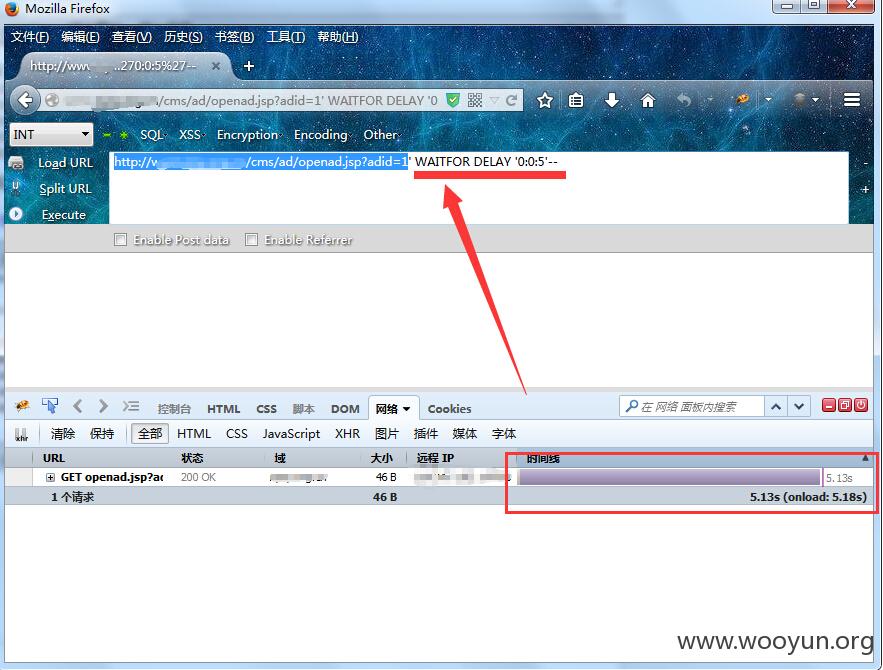Toggle 保持 persist in network panel

(102, 434)
